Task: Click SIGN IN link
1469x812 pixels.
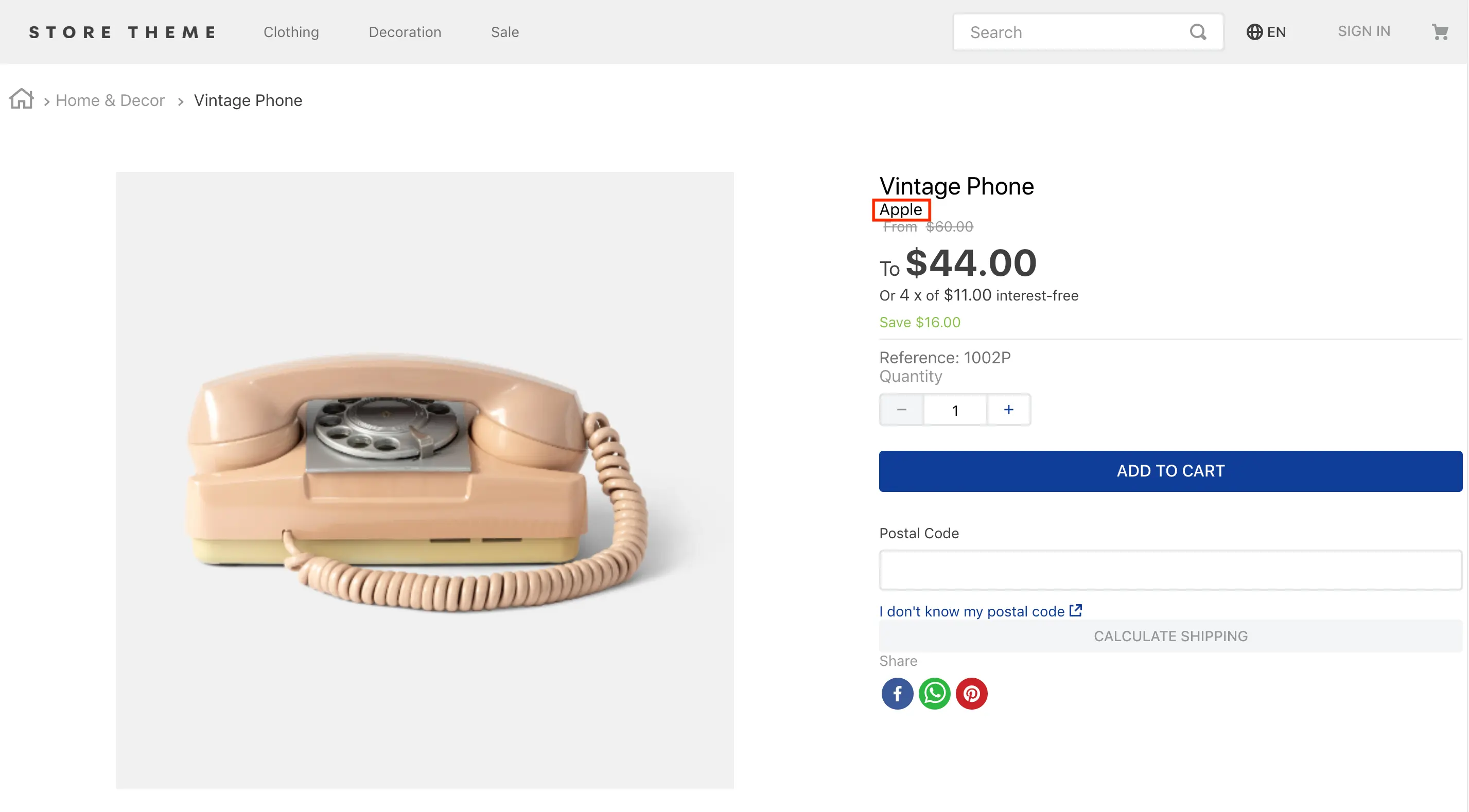Action: point(1363,31)
